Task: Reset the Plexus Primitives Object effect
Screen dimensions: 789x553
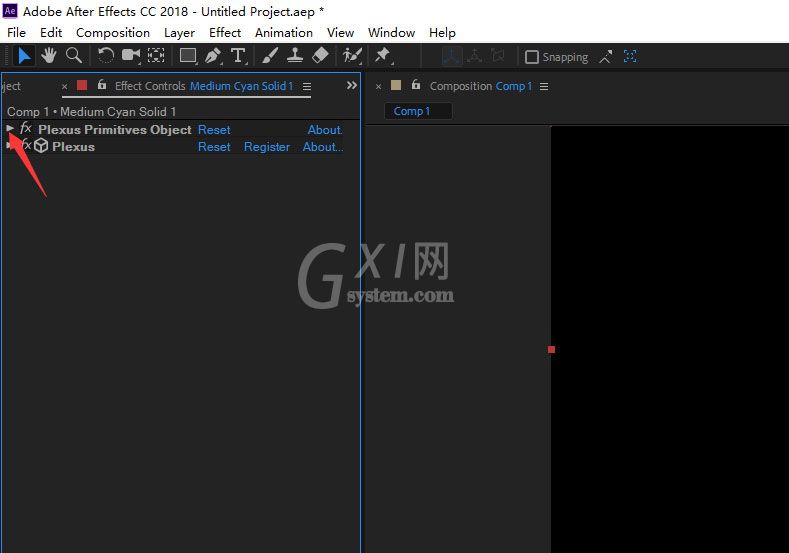Action: point(214,130)
